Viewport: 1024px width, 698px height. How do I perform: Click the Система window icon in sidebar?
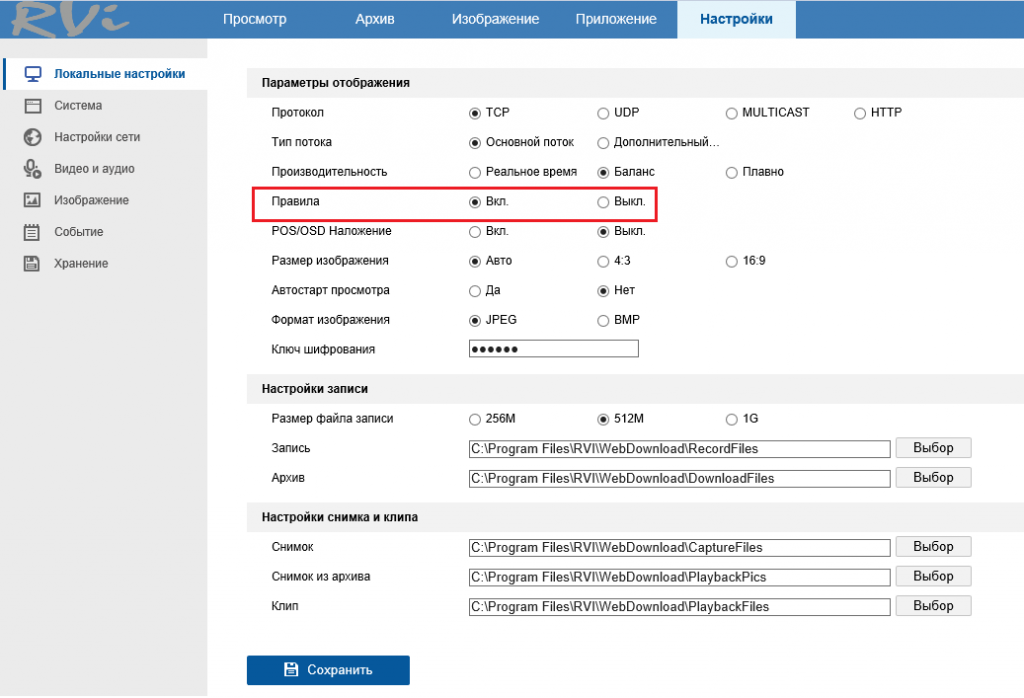[x=32, y=106]
